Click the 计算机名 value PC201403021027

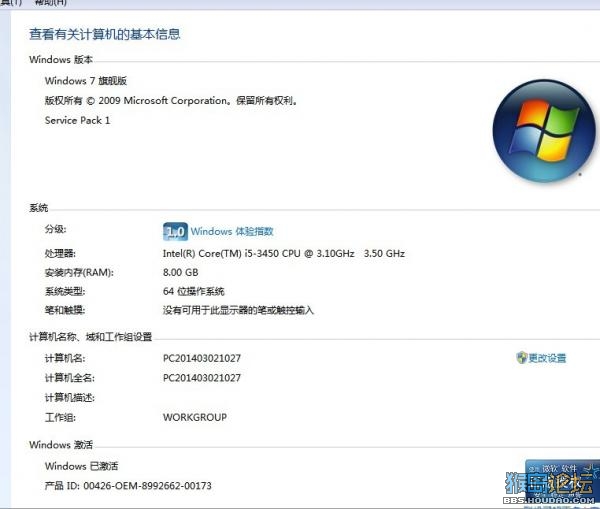point(202,359)
